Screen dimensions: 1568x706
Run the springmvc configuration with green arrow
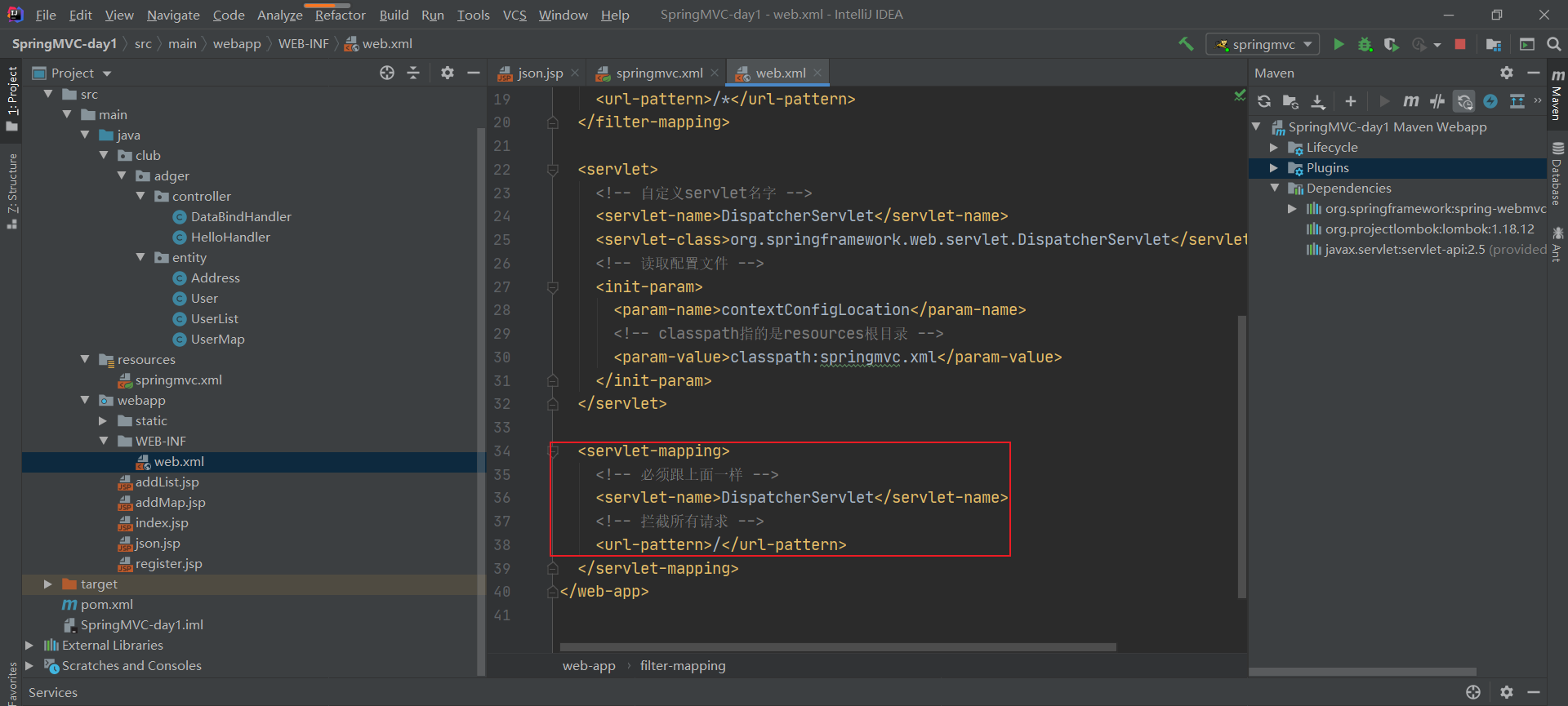click(1339, 44)
